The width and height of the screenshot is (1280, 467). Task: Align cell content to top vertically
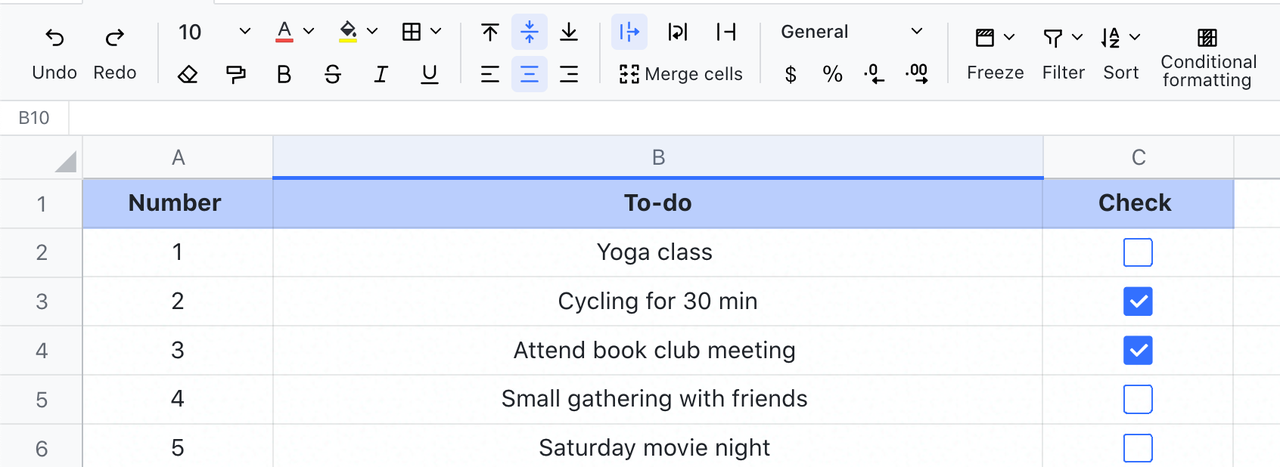coord(490,32)
